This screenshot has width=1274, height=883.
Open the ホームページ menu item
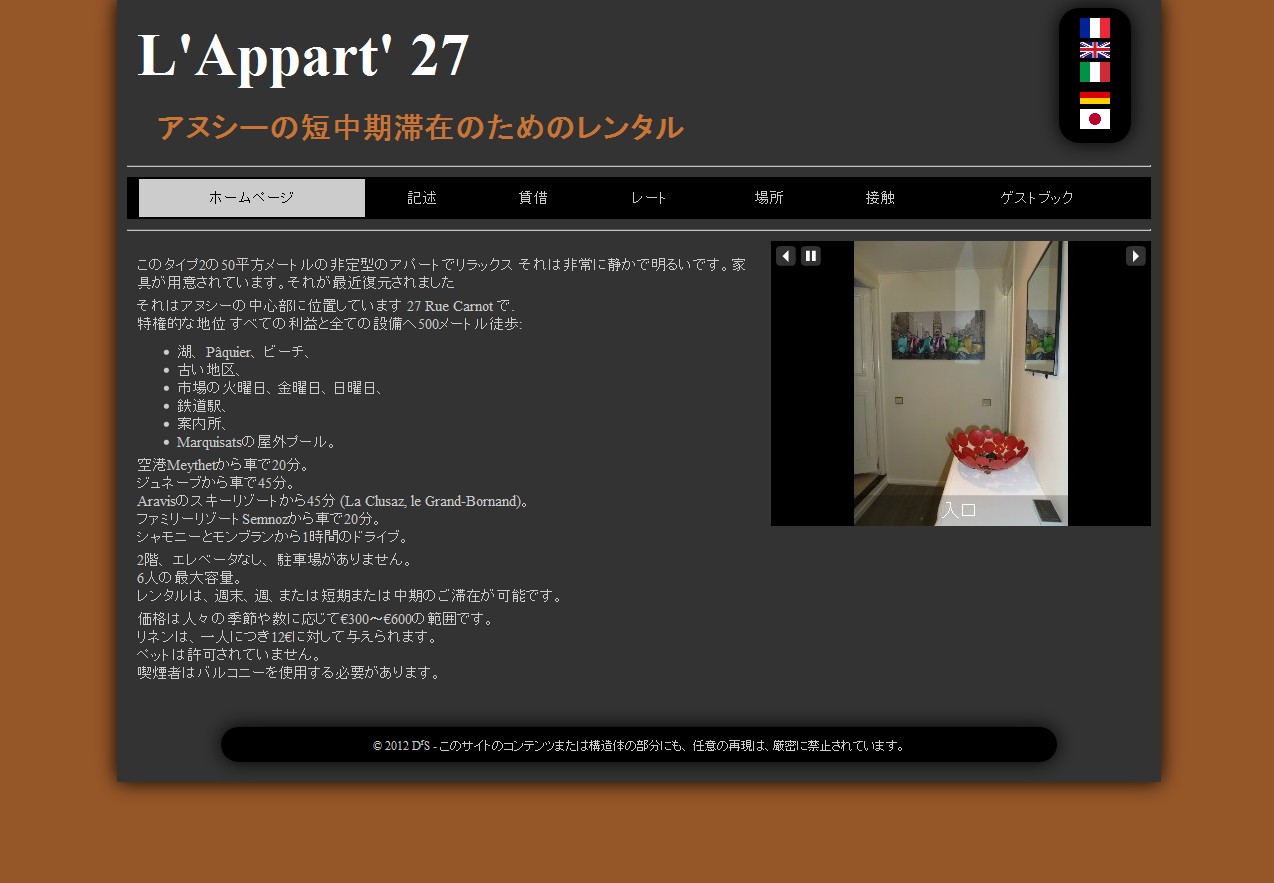coord(251,198)
